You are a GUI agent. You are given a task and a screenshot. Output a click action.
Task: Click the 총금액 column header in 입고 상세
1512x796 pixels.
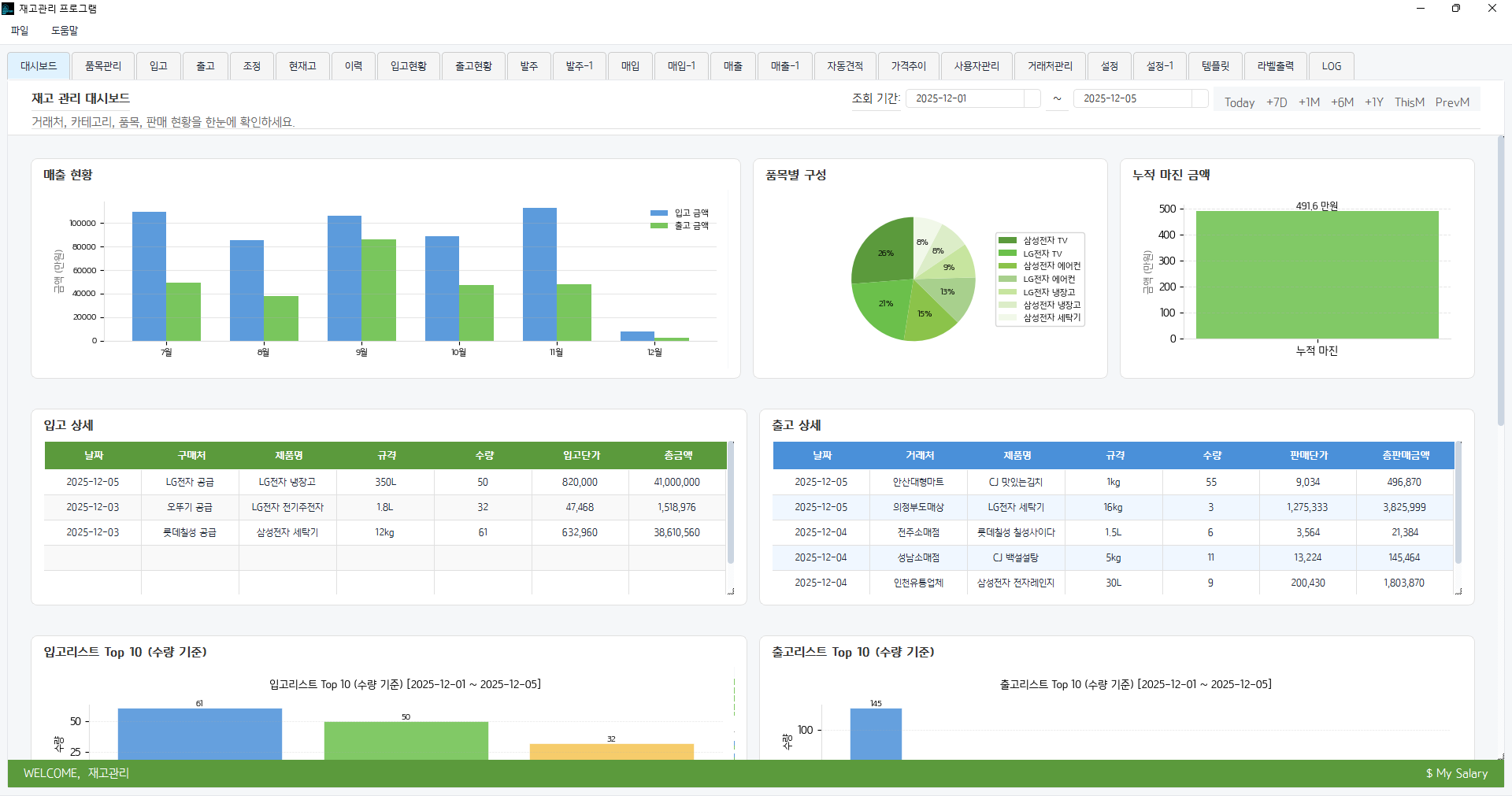(677, 456)
